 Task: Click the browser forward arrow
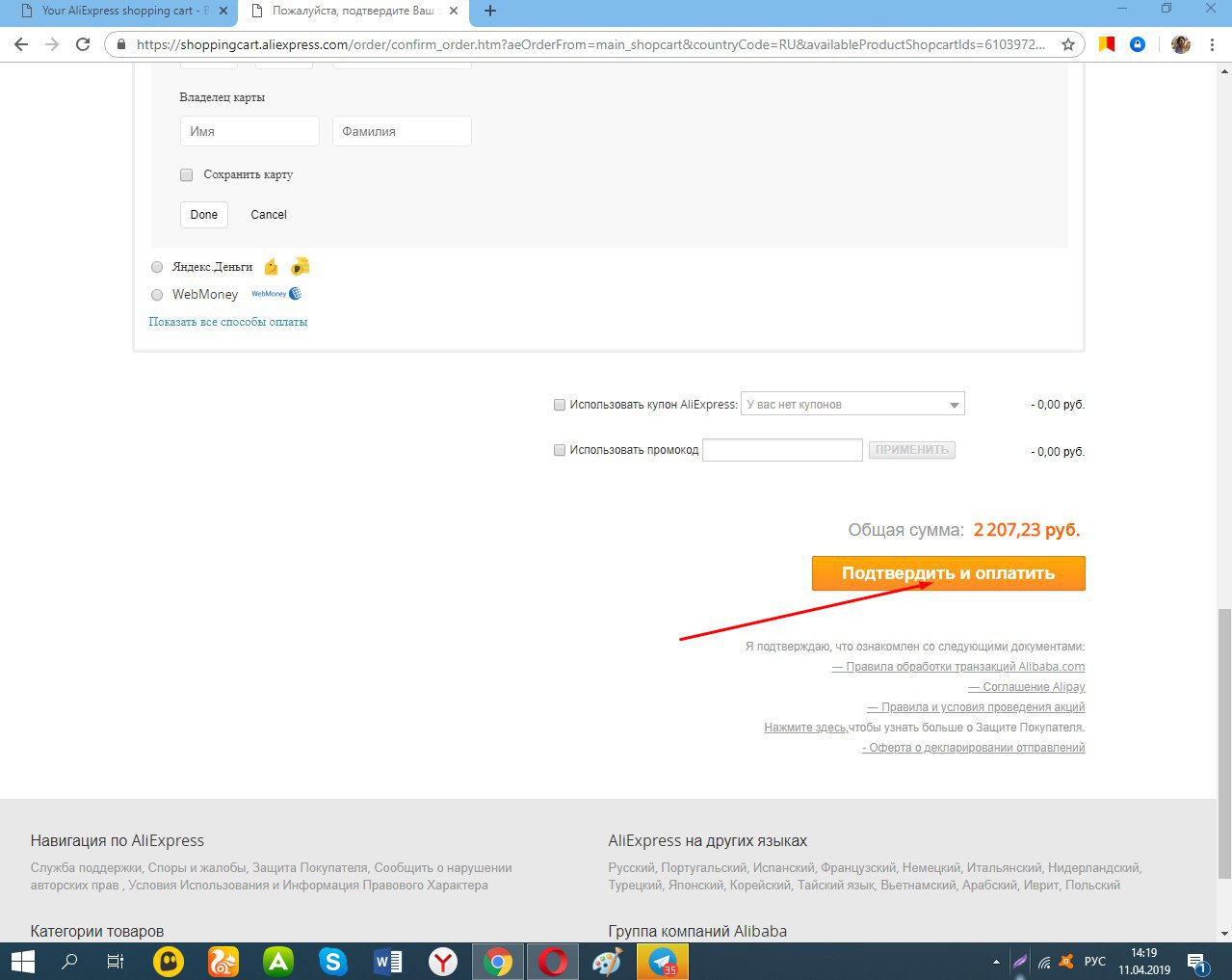(x=52, y=44)
